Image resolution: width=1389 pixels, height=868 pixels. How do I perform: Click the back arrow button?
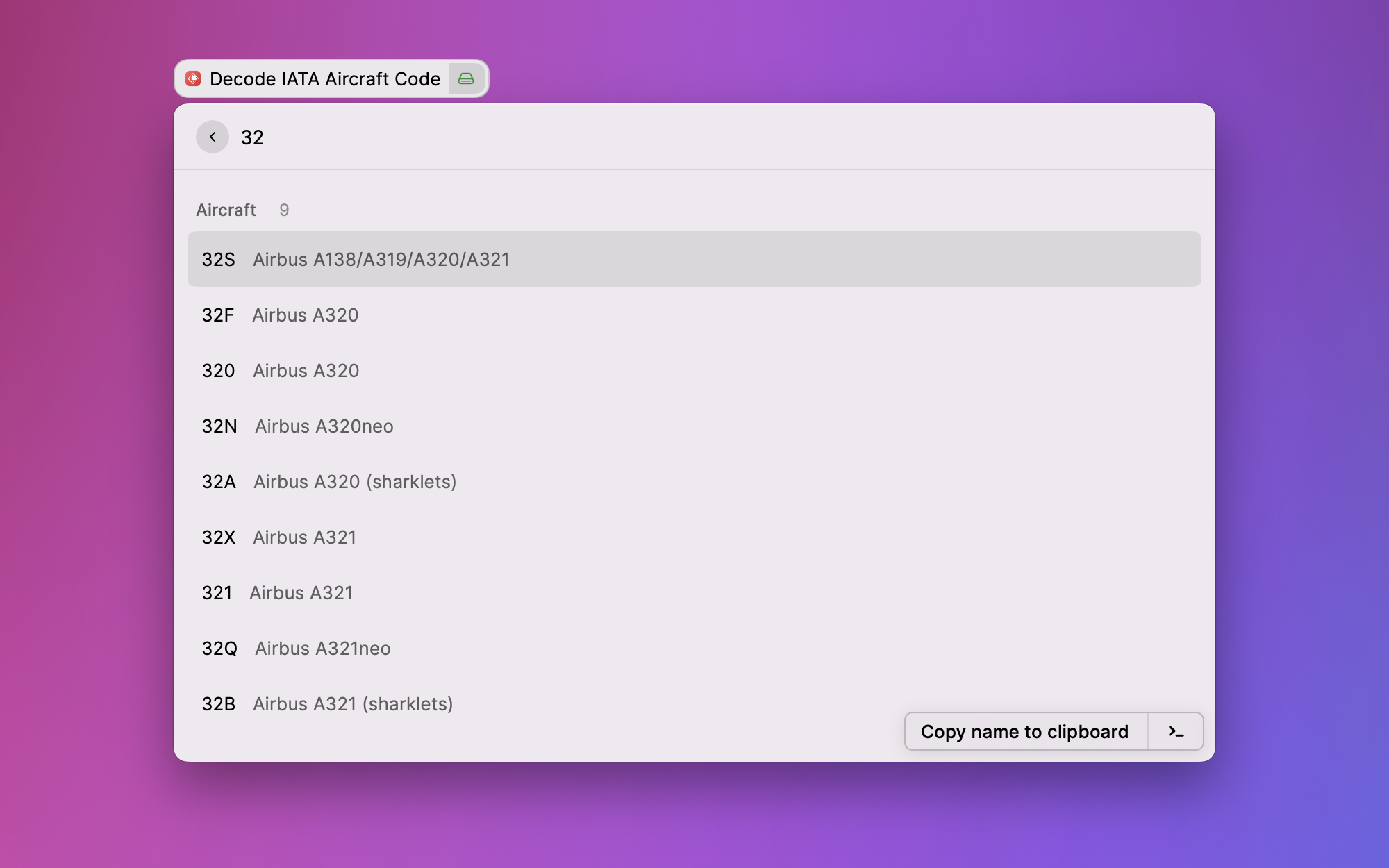[x=212, y=137]
